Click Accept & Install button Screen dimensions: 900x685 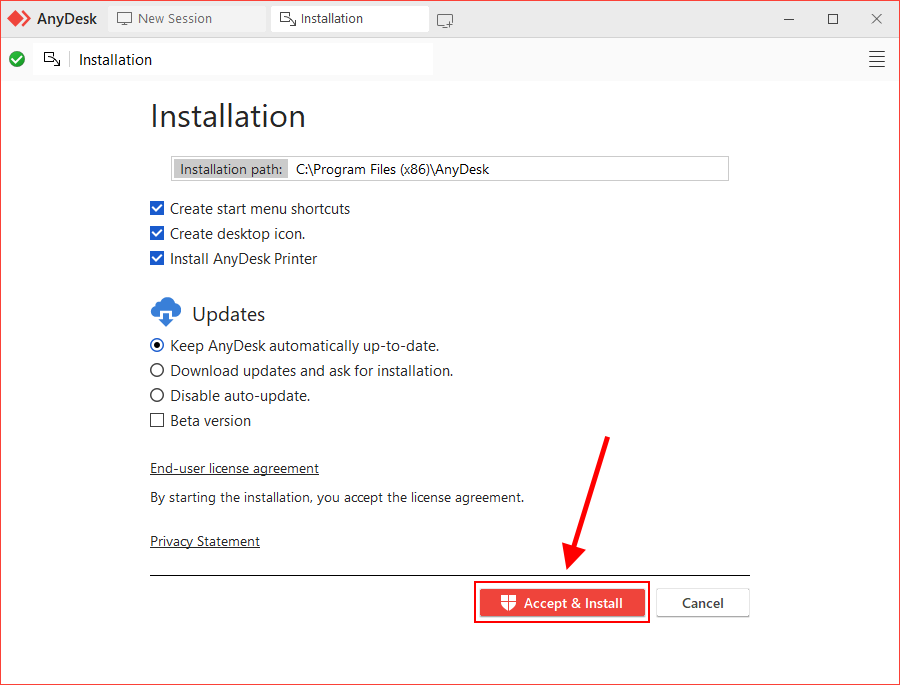(x=562, y=603)
